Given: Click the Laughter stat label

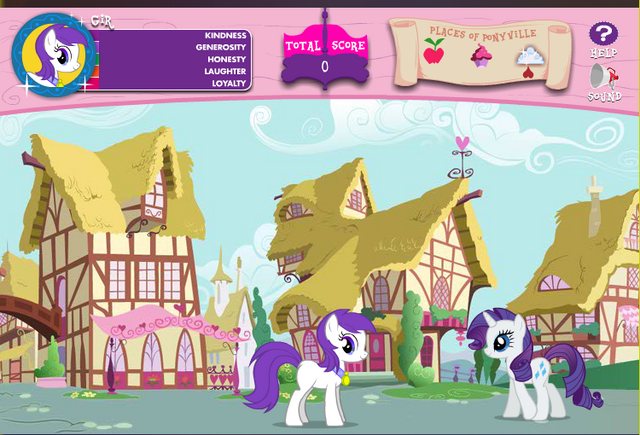Looking at the screenshot, I should point(225,71).
